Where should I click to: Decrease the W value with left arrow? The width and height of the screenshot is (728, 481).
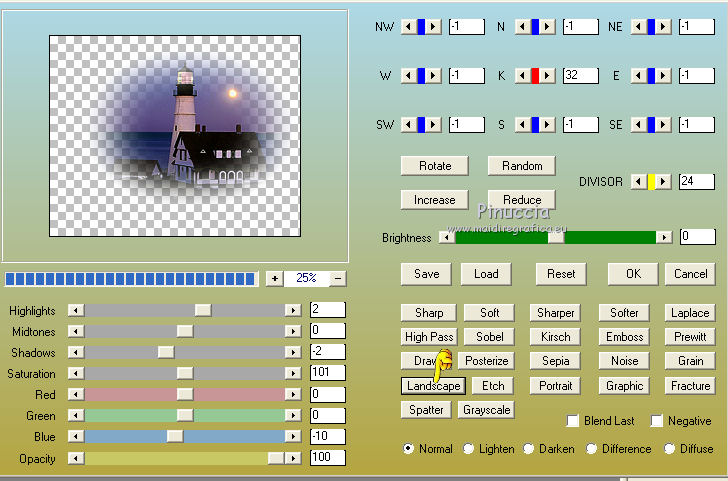pos(409,75)
